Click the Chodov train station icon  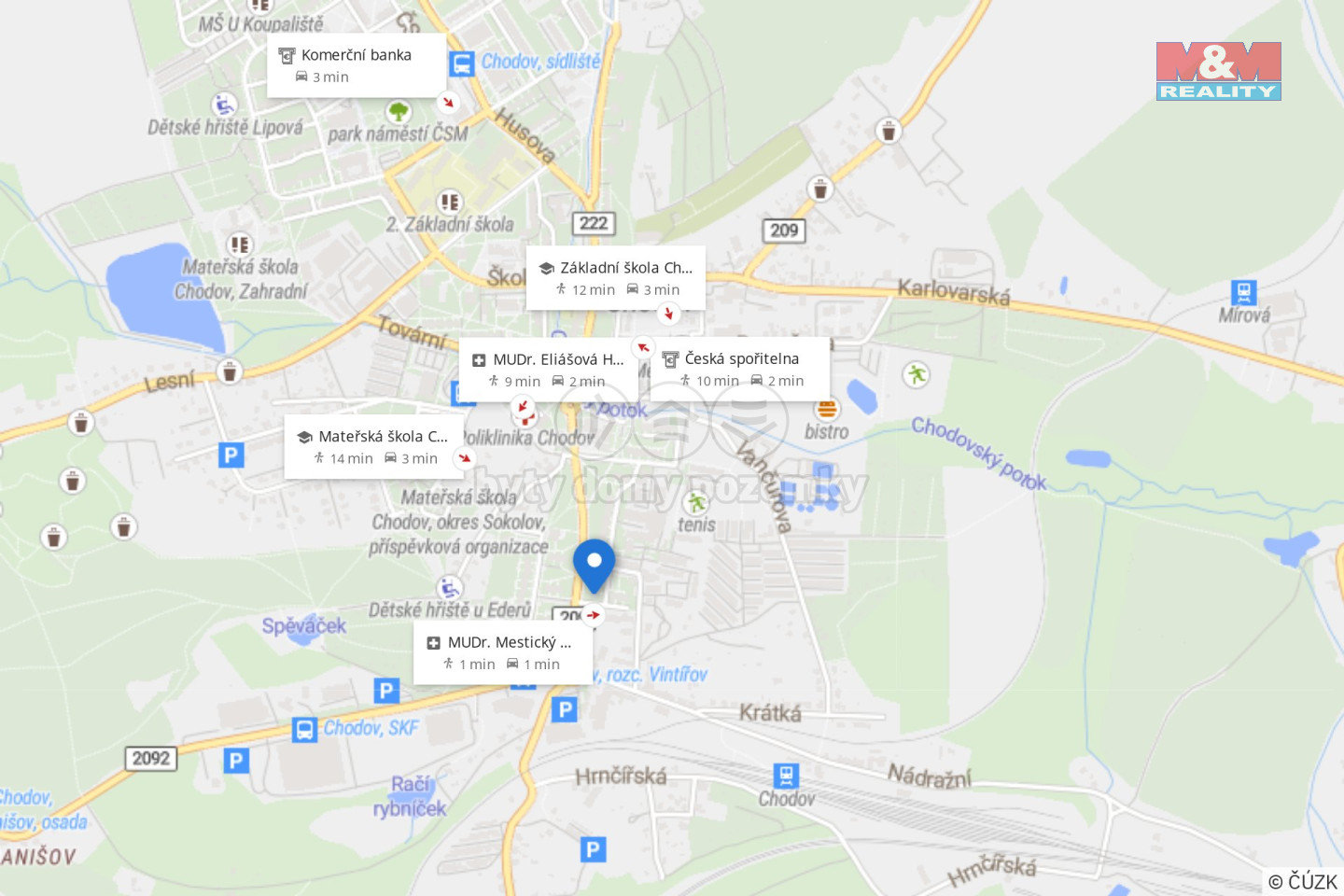786,776
